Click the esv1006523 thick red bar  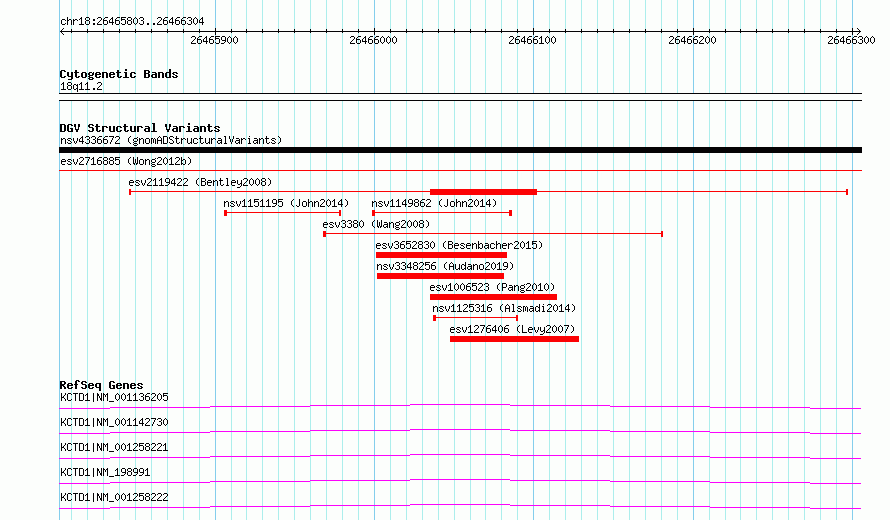[x=493, y=297]
